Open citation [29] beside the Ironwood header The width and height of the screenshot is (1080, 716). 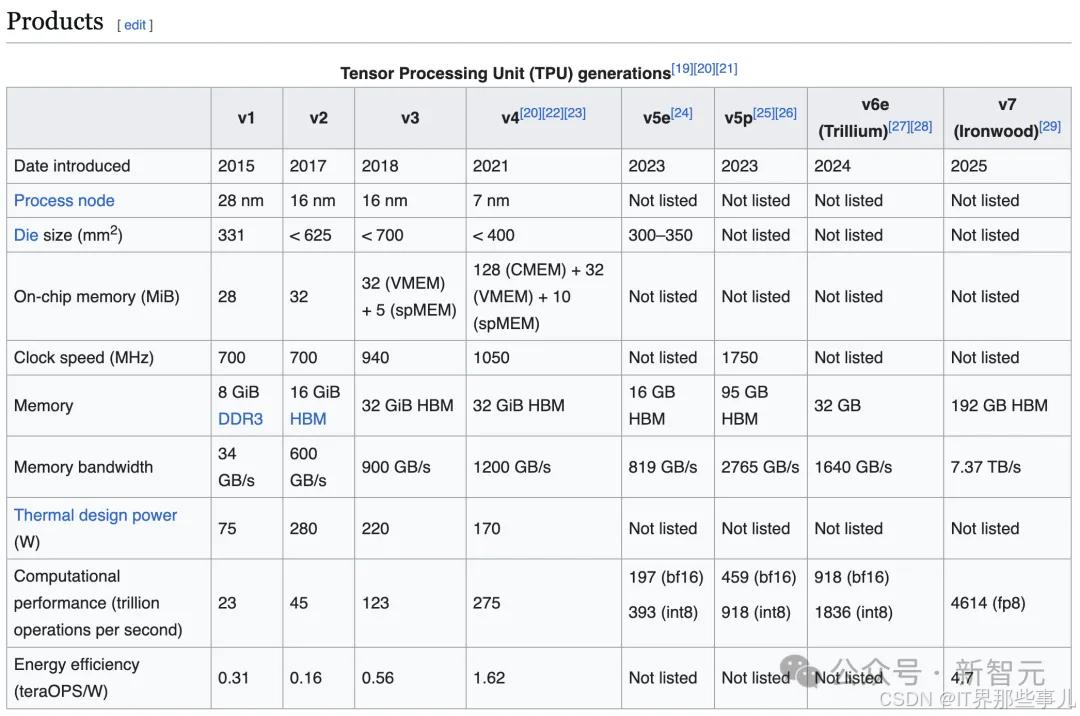point(1050,126)
